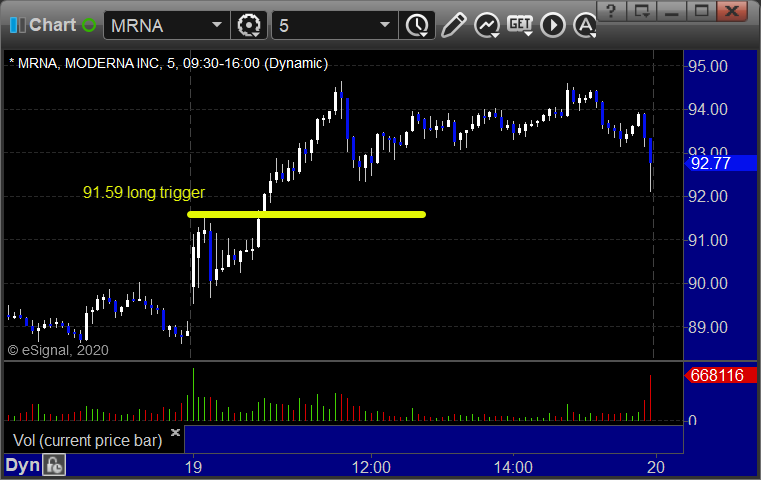Click the 'Chart' window title label
Viewport: 761px width, 480px height.
pyautogui.click(x=52, y=25)
